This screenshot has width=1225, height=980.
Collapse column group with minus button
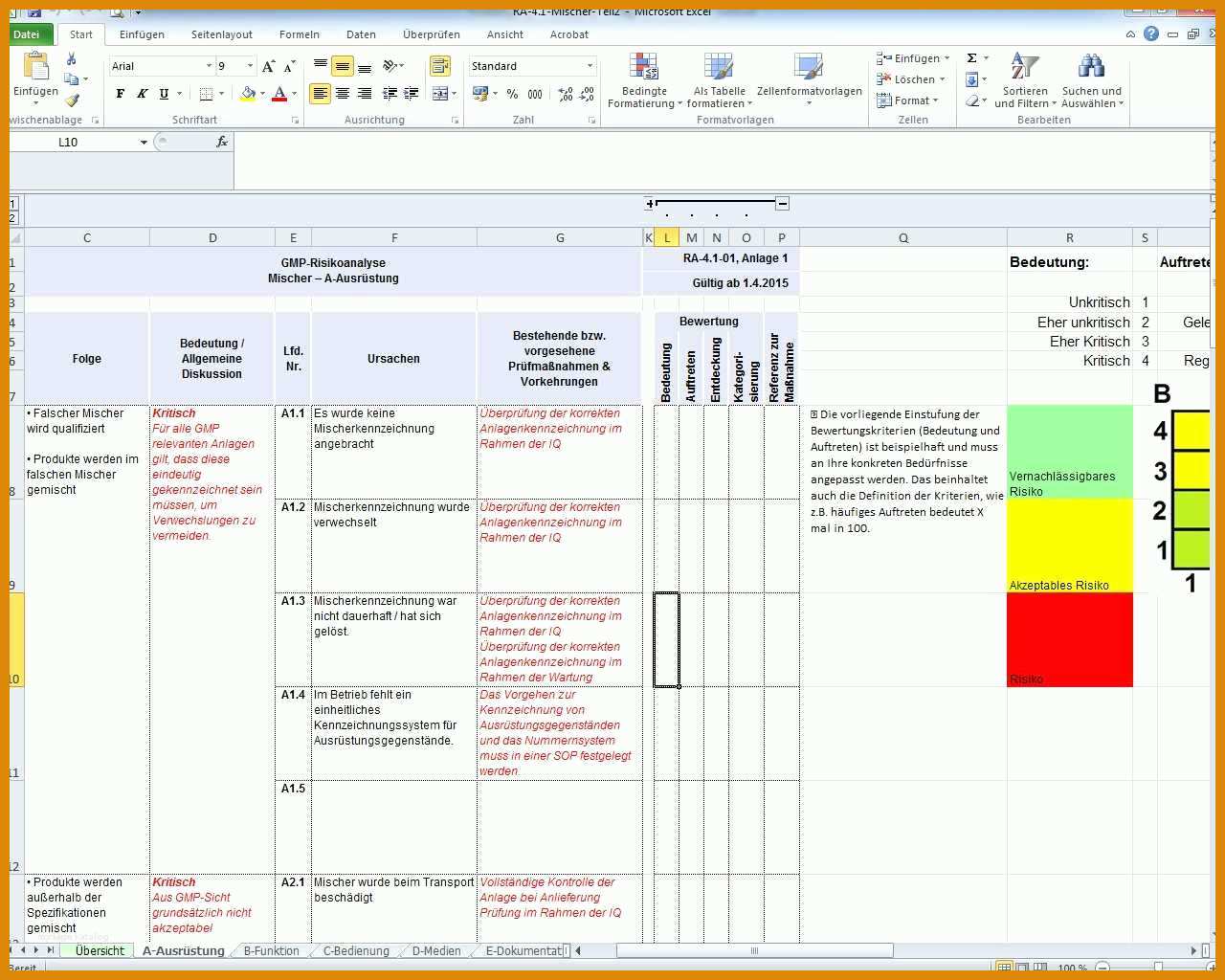pos(783,203)
